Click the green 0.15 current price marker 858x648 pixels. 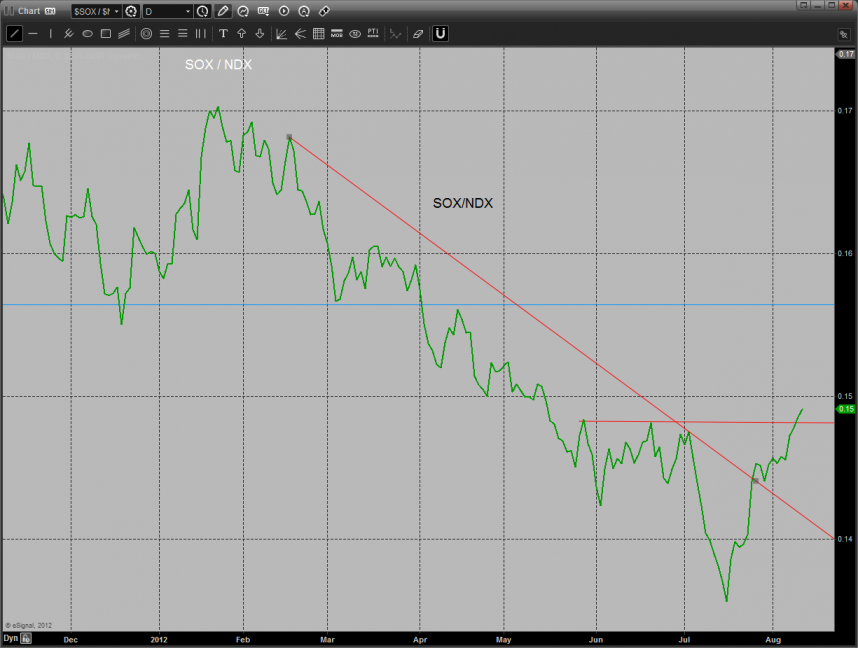pyautogui.click(x=846, y=409)
